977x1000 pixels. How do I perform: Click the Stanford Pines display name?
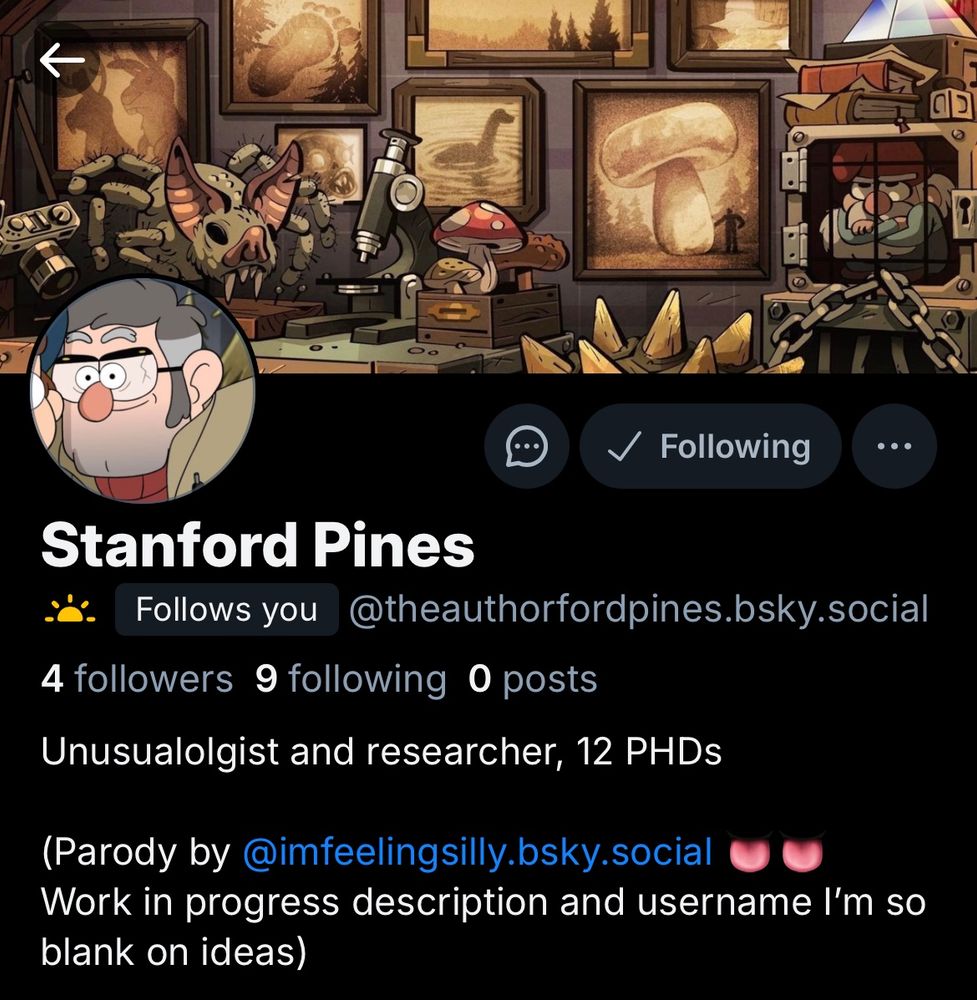click(x=258, y=545)
